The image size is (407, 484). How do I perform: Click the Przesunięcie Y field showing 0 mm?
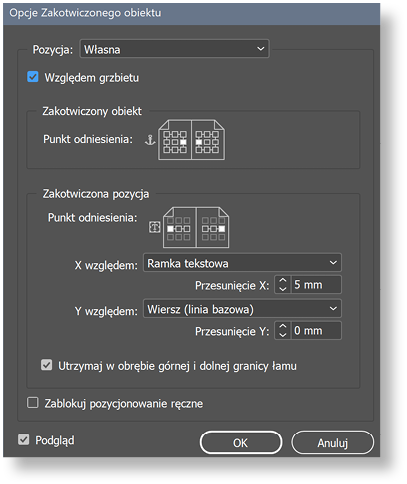point(316,331)
